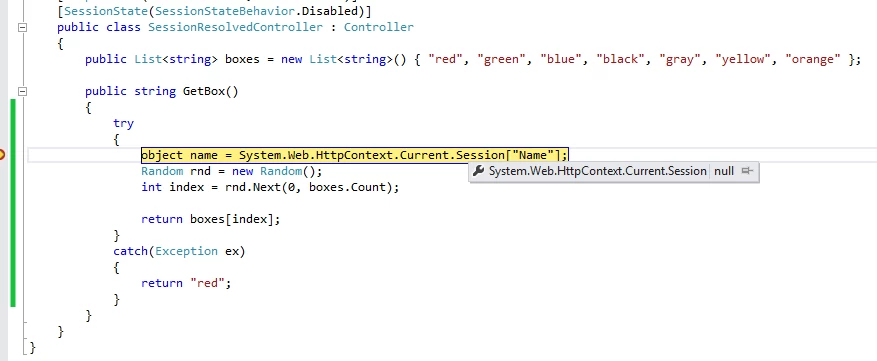Click the Exception type in catch
This screenshot has height=361, width=877.
(186, 251)
